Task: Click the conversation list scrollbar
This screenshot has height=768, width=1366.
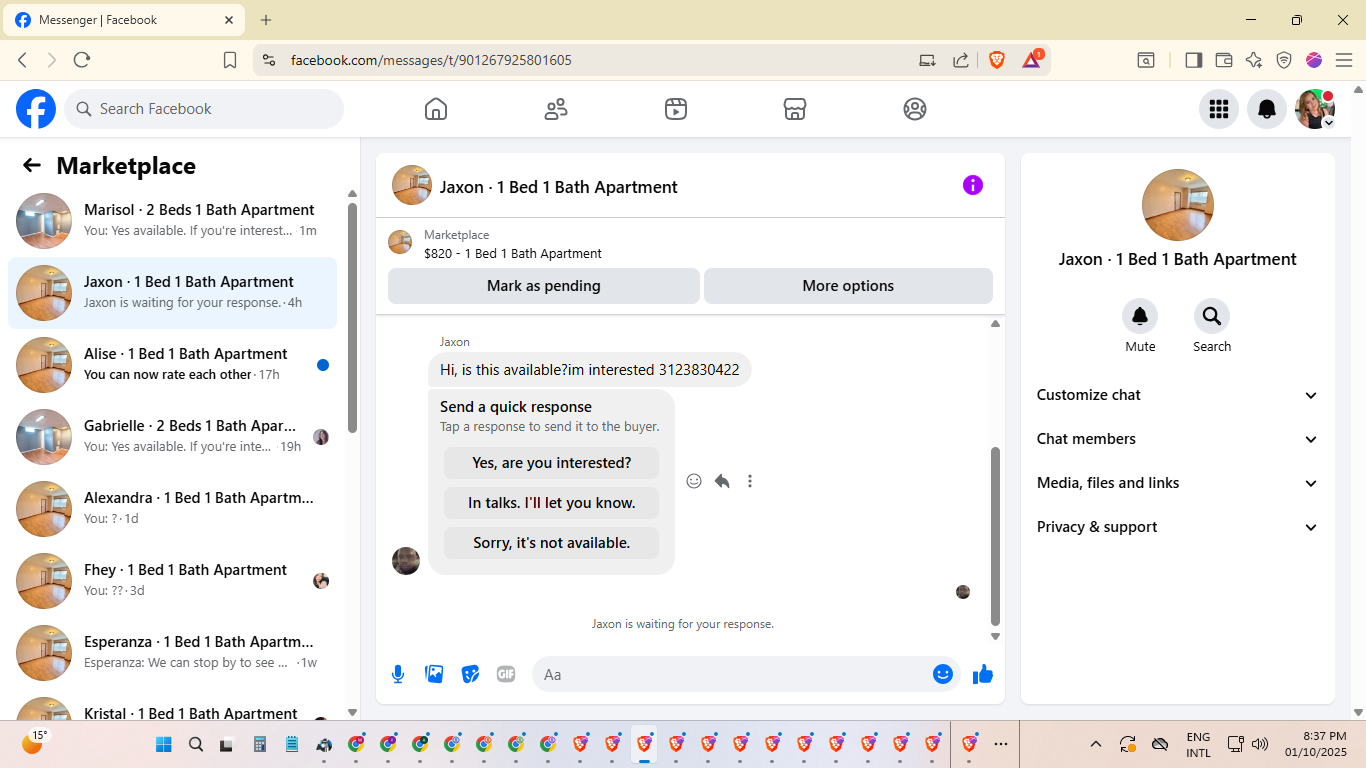Action: pyautogui.click(x=352, y=317)
